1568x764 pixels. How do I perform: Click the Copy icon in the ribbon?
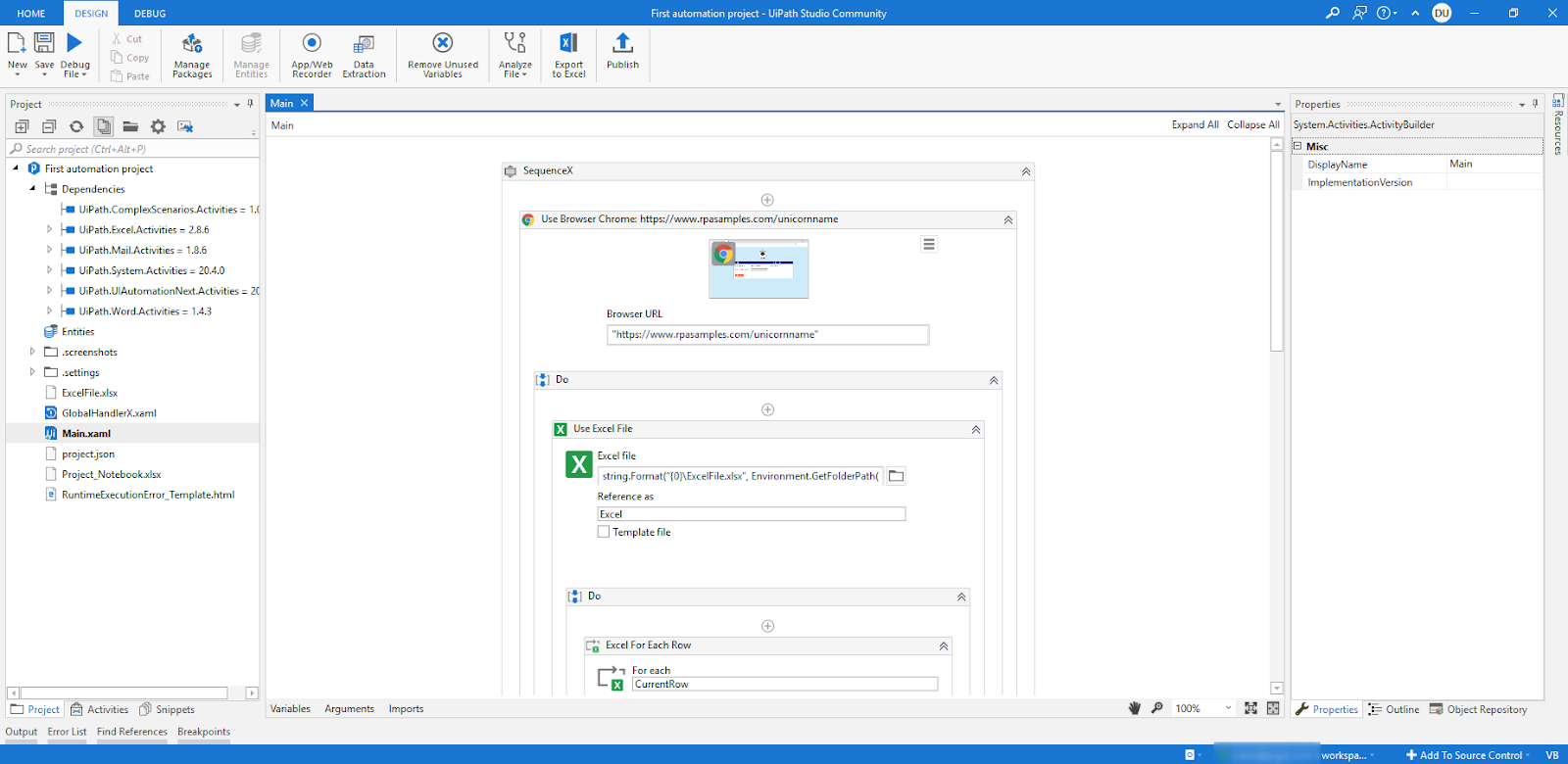coord(117,58)
